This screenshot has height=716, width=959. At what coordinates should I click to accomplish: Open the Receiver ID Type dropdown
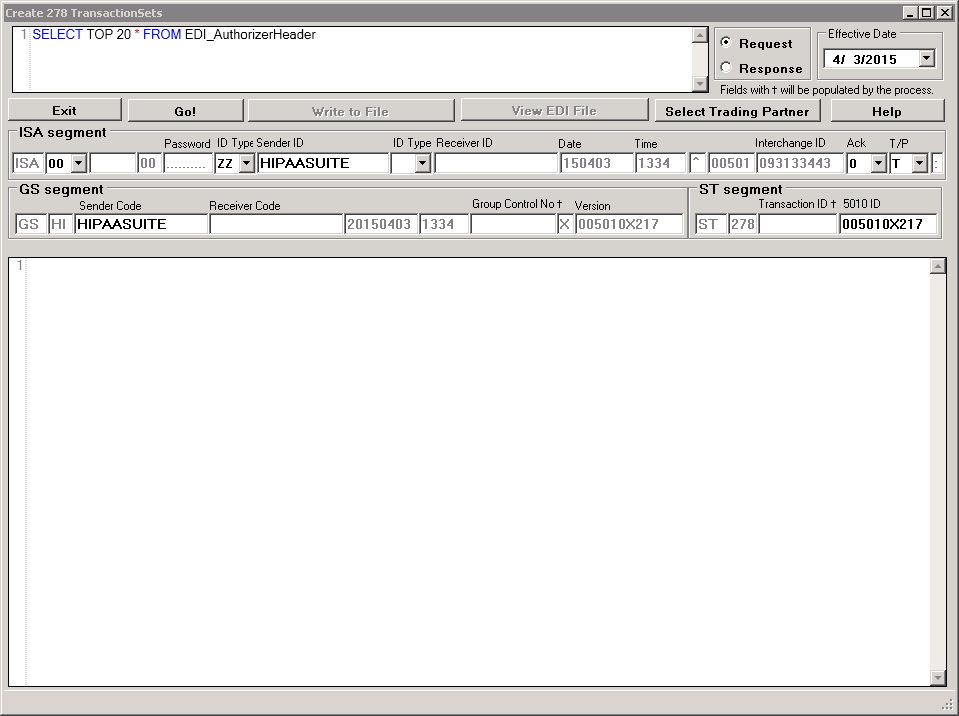click(x=425, y=162)
